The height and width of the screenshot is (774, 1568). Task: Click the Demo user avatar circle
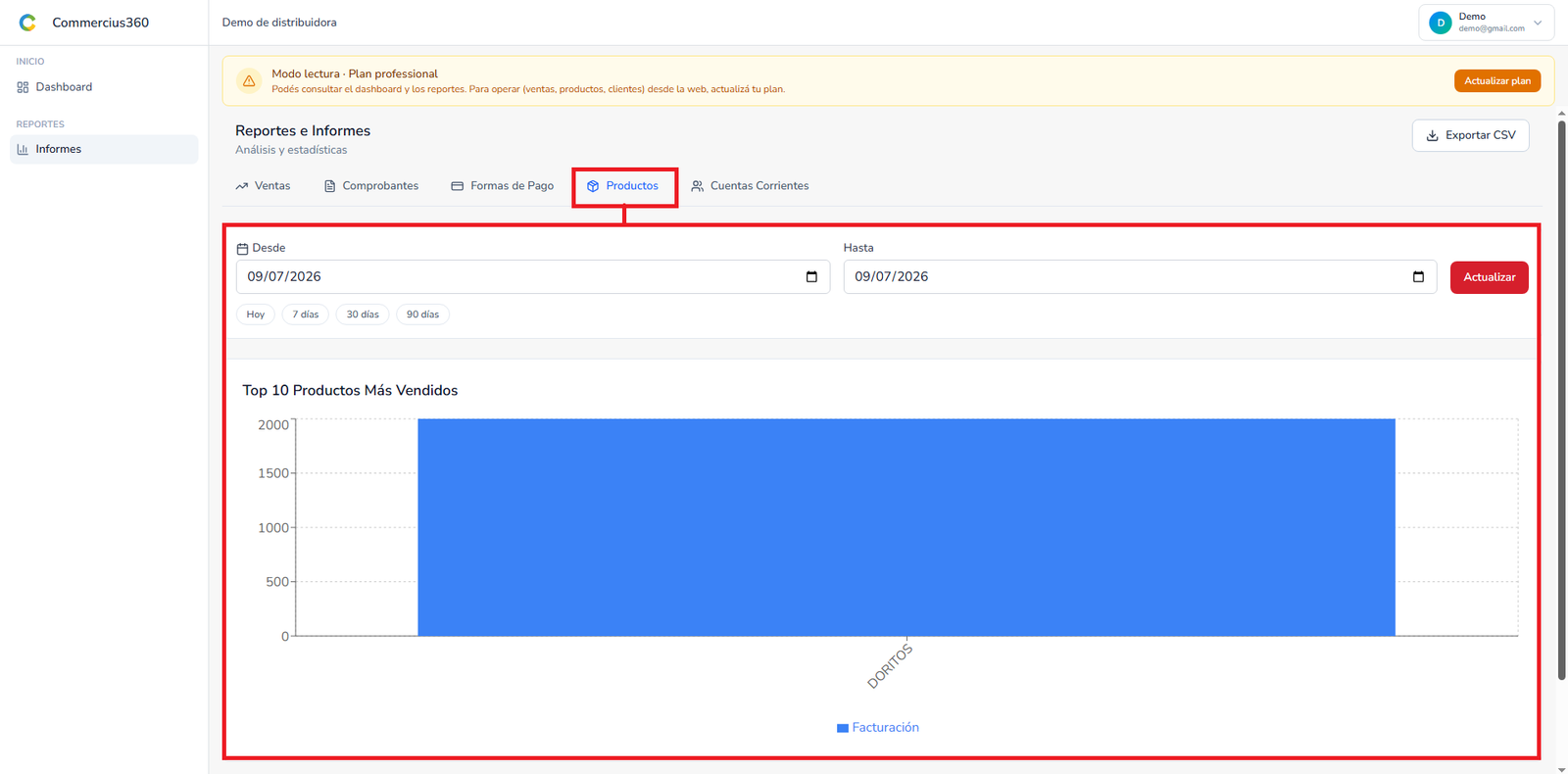coord(1440,23)
